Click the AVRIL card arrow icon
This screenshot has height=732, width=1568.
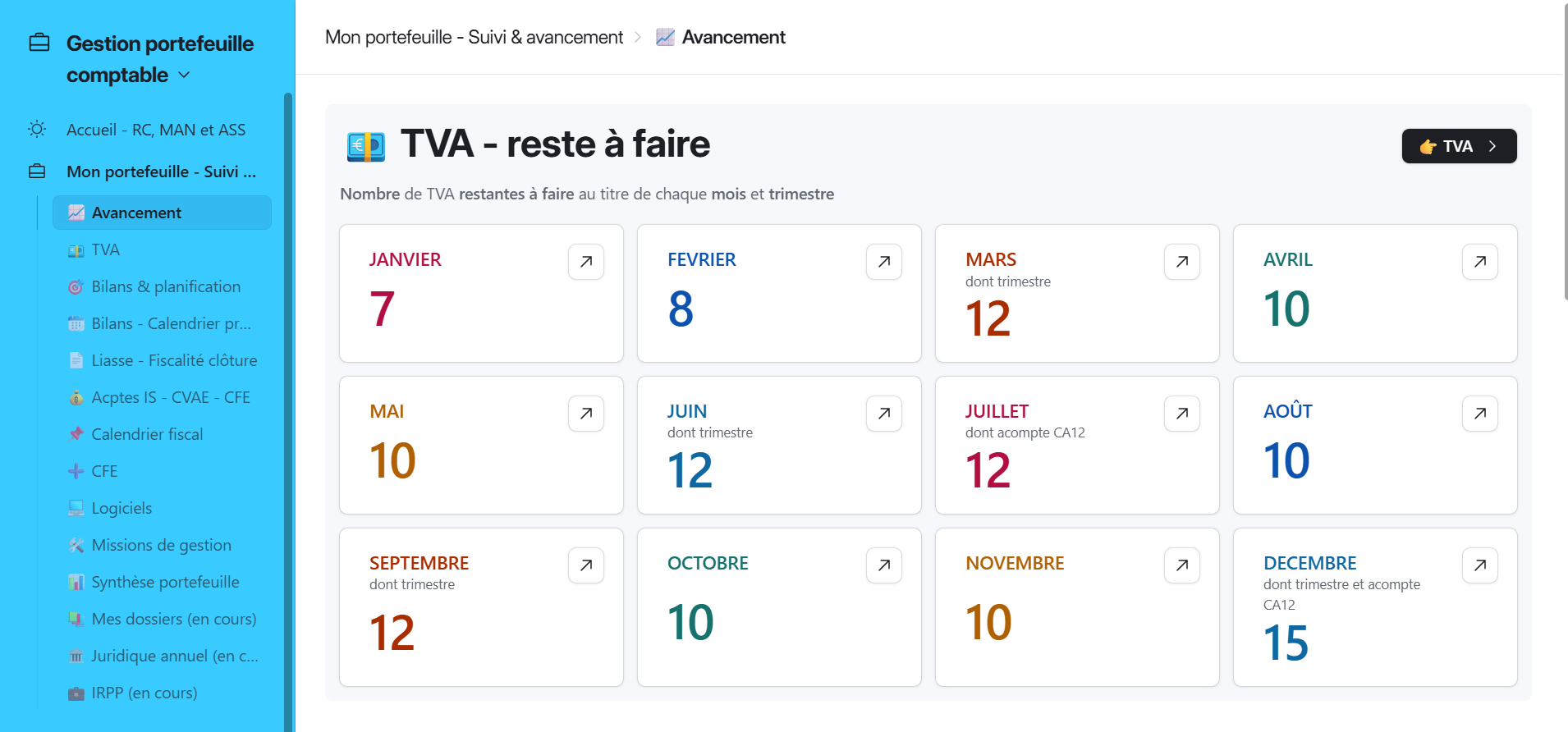point(1480,262)
